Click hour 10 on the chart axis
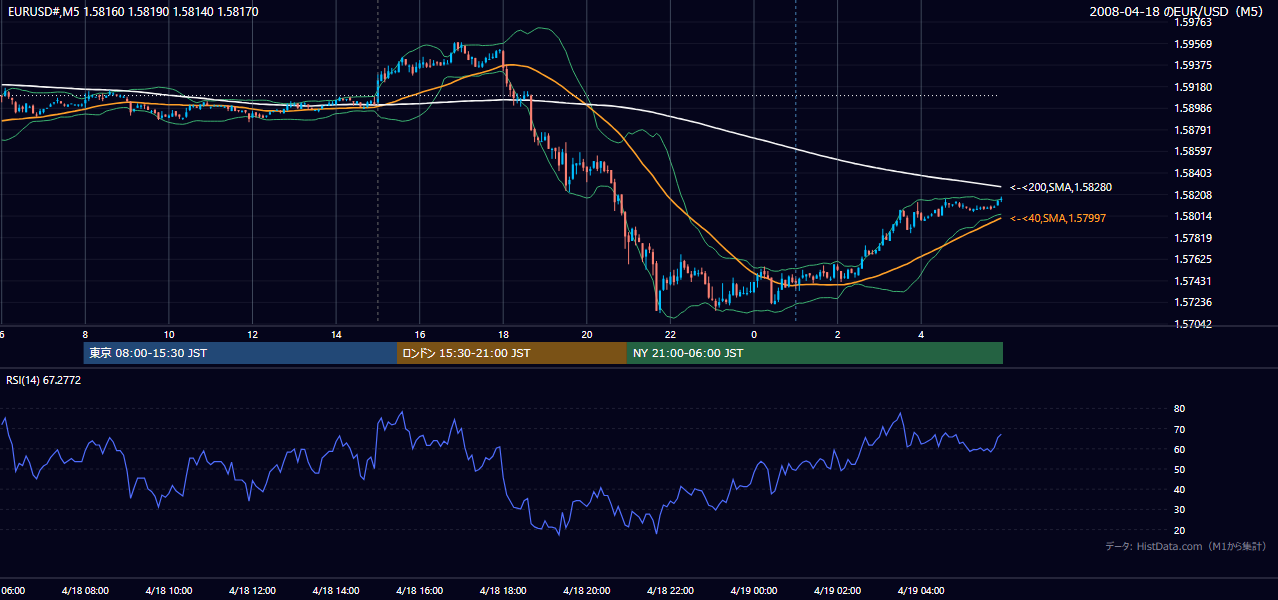1278x600 pixels. pos(169,334)
